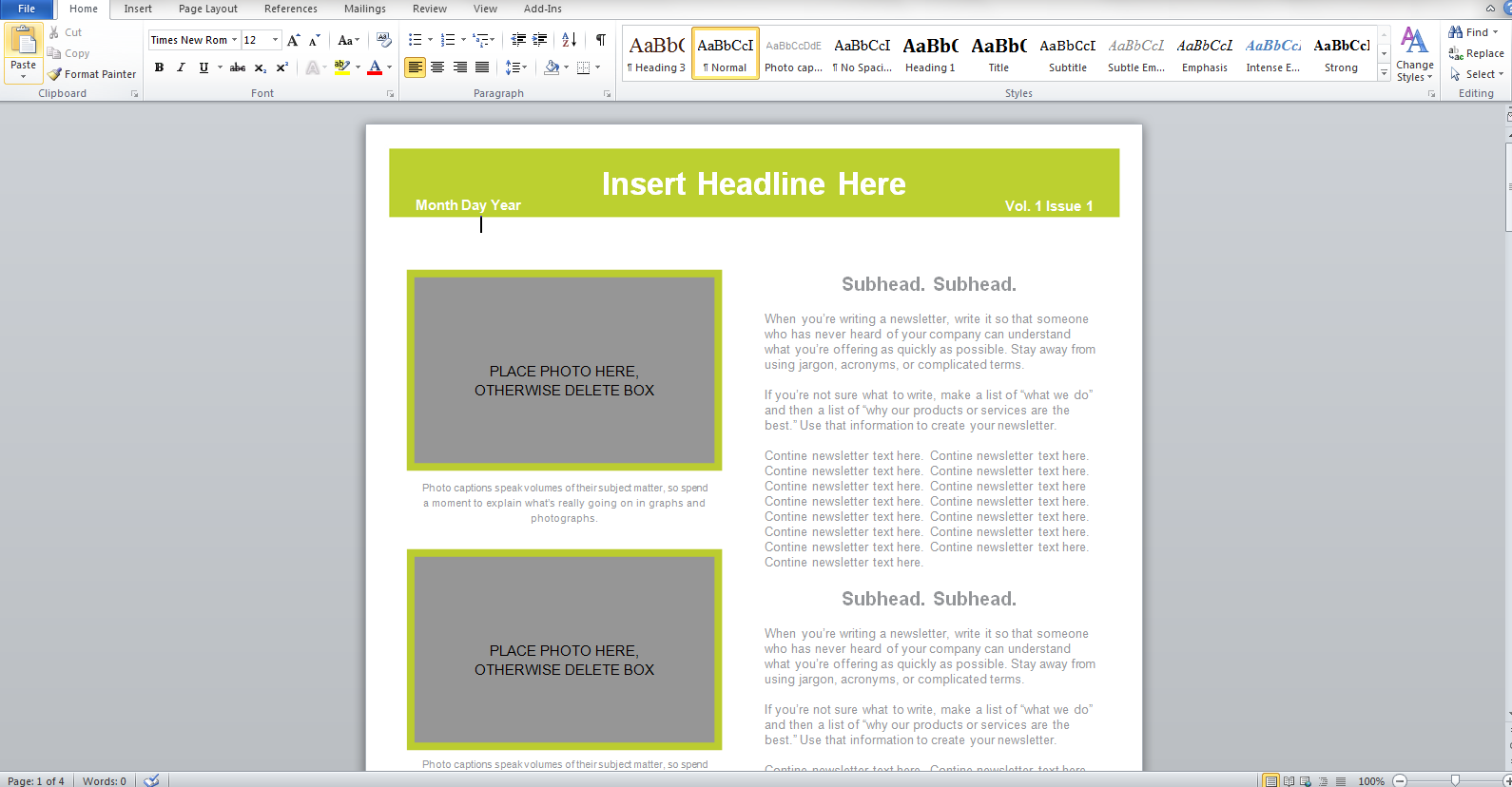Apply the Title style

coord(998,54)
